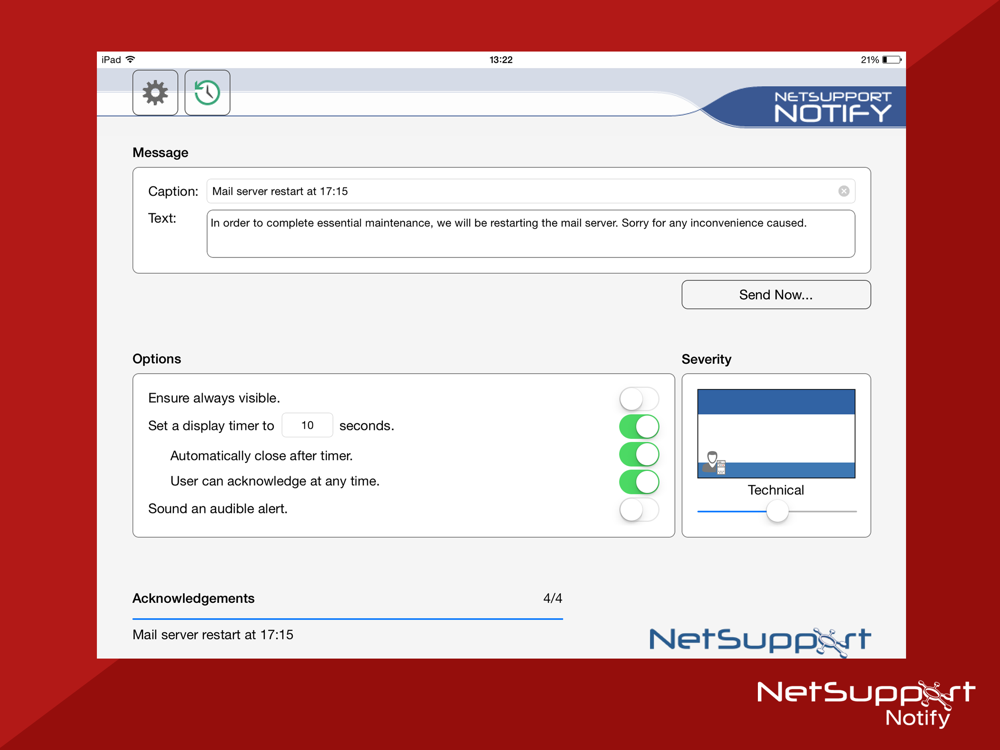Click the timer seconds field showing 10
The image size is (1000, 750).
[307, 425]
